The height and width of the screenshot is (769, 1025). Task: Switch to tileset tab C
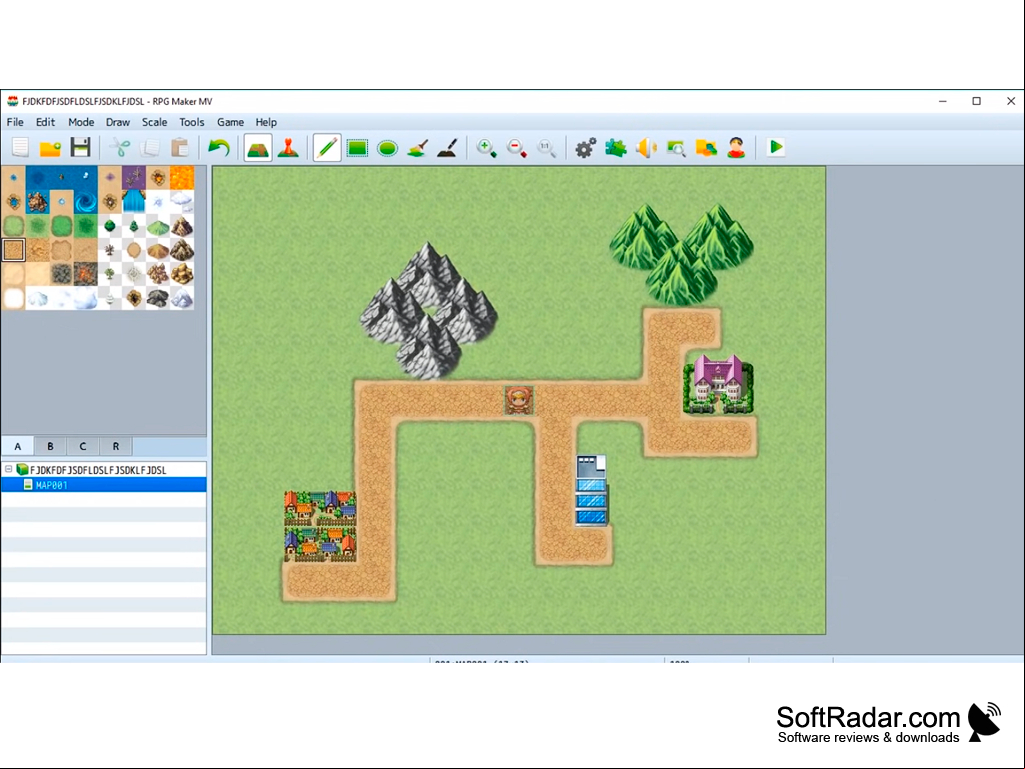(x=83, y=446)
